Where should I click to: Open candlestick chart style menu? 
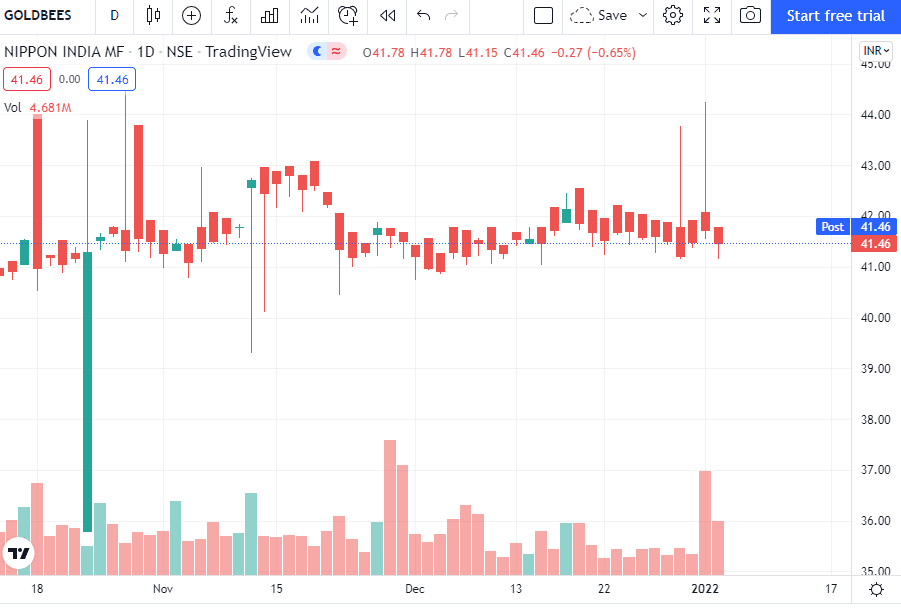[153, 15]
